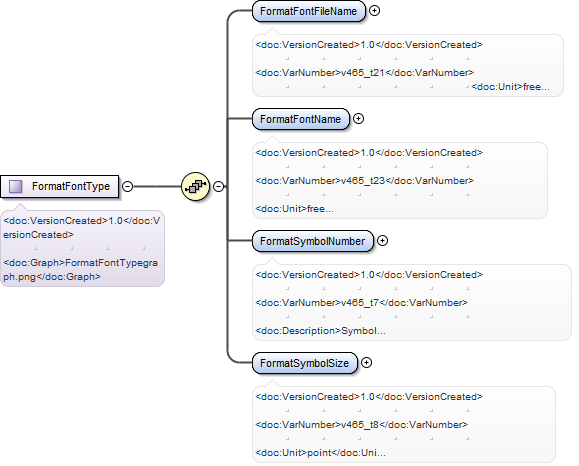Select the FormatFontName element
The width and height of the screenshot is (579, 466).
coord(301,119)
